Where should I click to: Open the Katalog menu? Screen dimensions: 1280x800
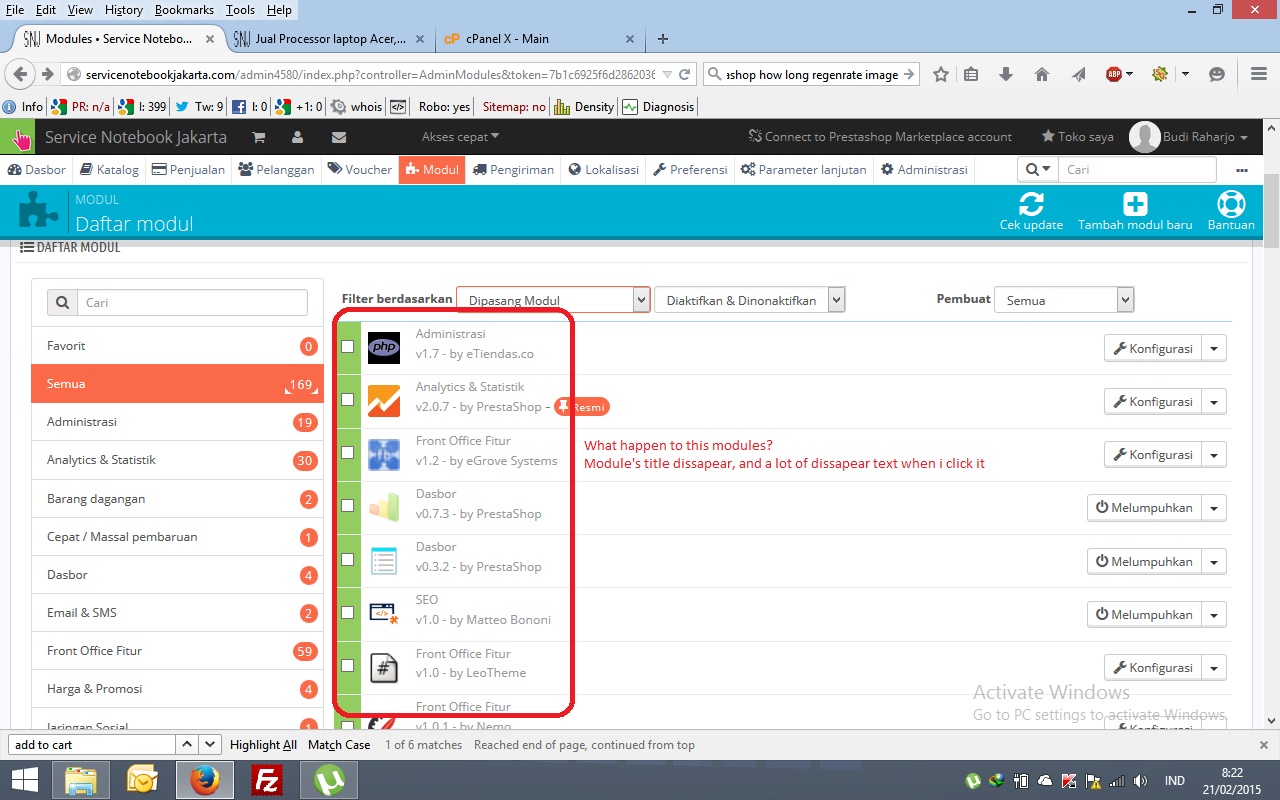pos(110,170)
